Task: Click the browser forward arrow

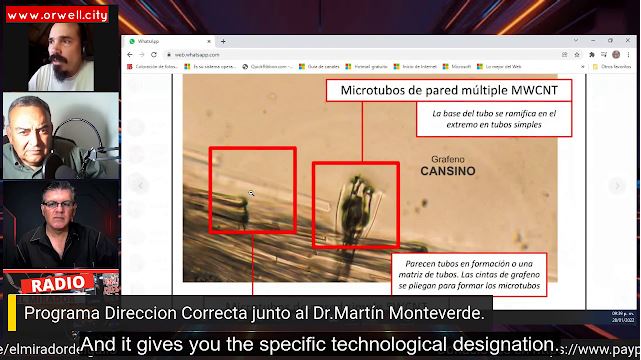Action: (x=141, y=54)
